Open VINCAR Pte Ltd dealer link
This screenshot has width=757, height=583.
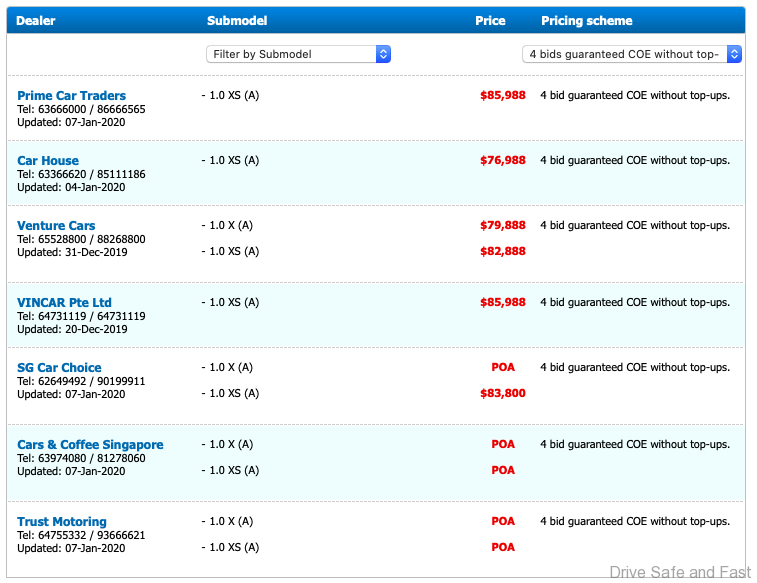(x=64, y=303)
